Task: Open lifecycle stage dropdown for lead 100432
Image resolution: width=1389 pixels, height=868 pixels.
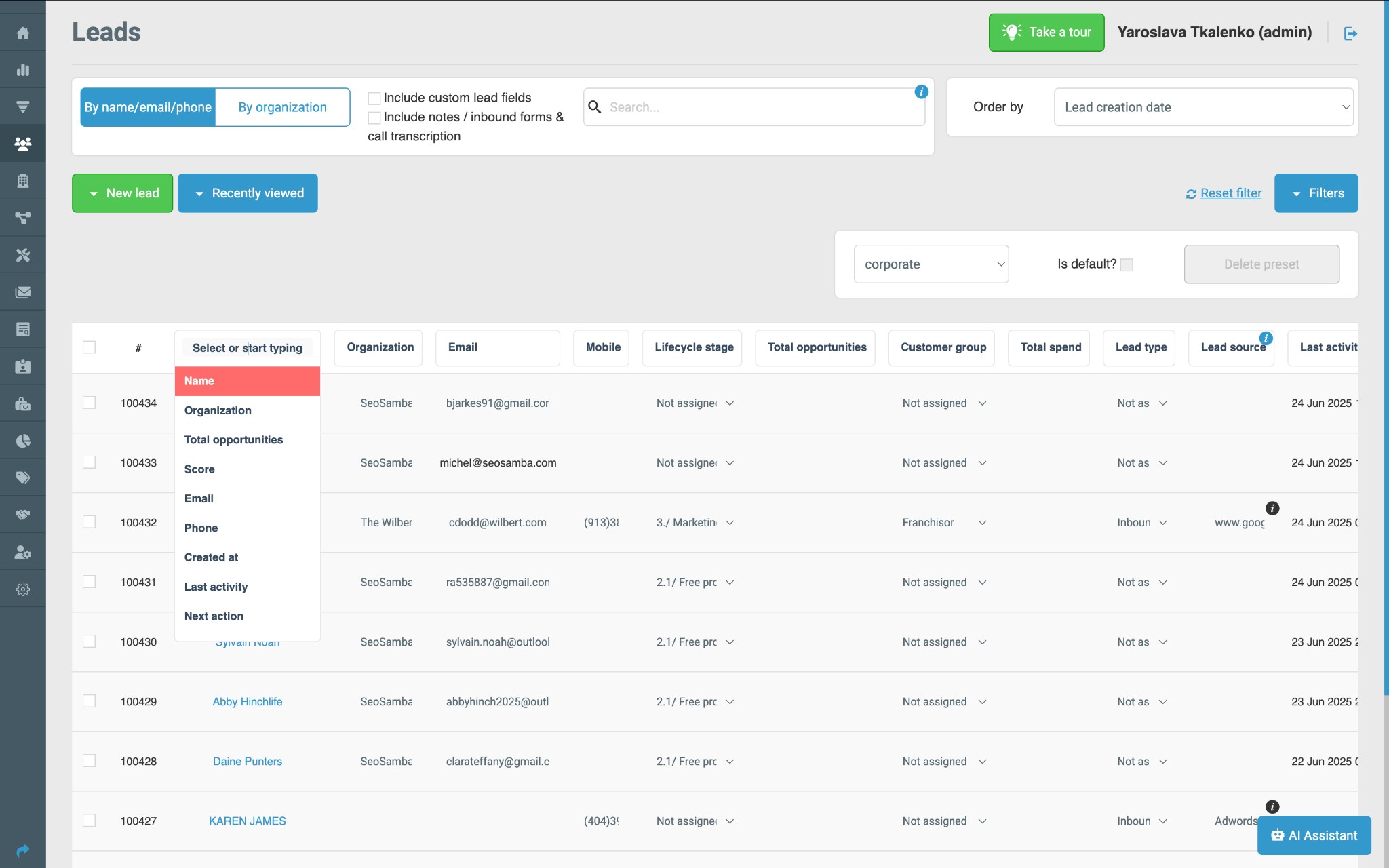Action: [695, 523]
